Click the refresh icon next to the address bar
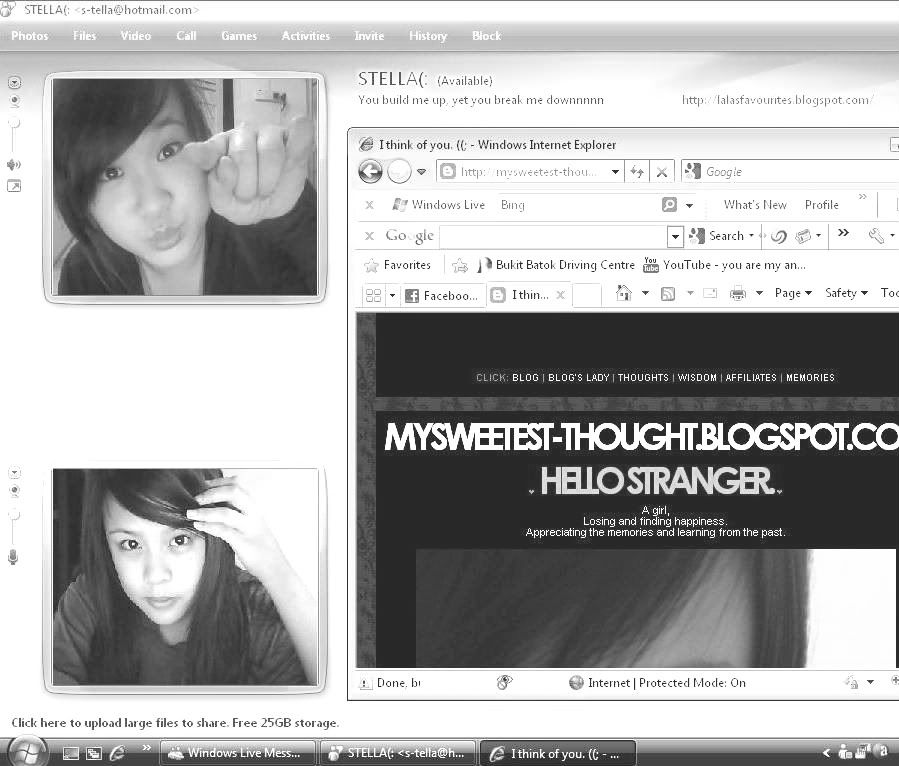The image size is (899, 766). coord(638,171)
